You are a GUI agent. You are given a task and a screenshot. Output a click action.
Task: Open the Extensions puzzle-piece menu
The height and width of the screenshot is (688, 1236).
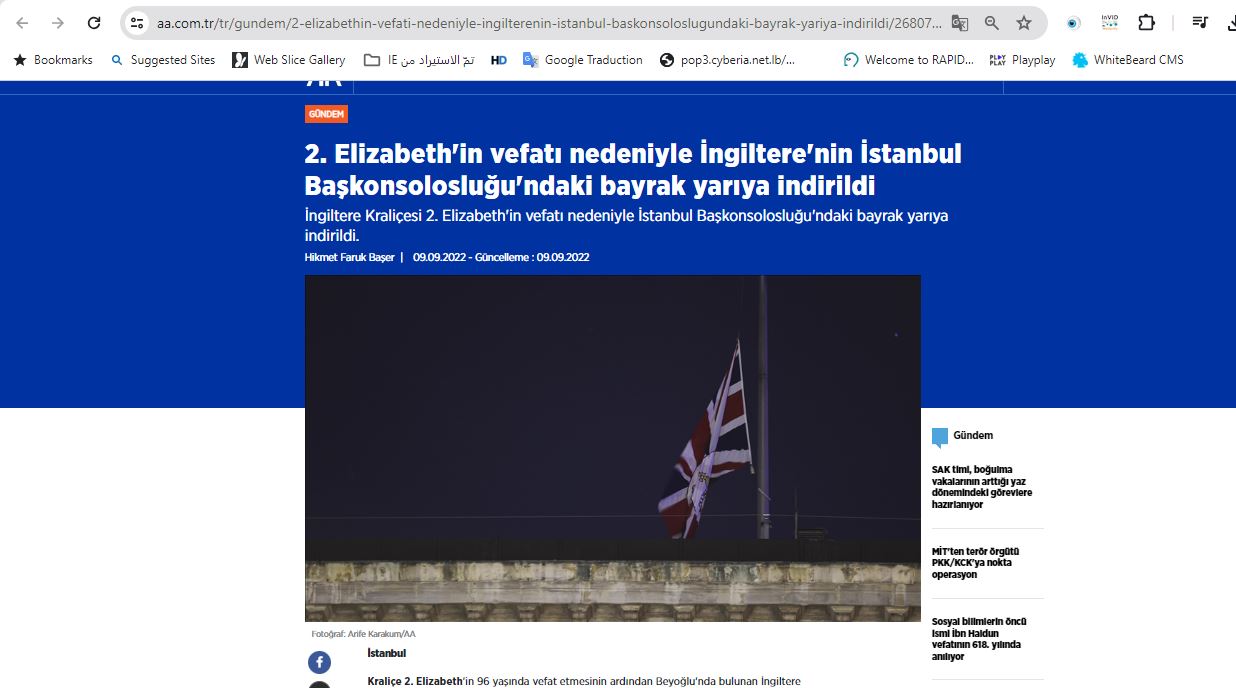[x=1146, y=23]
